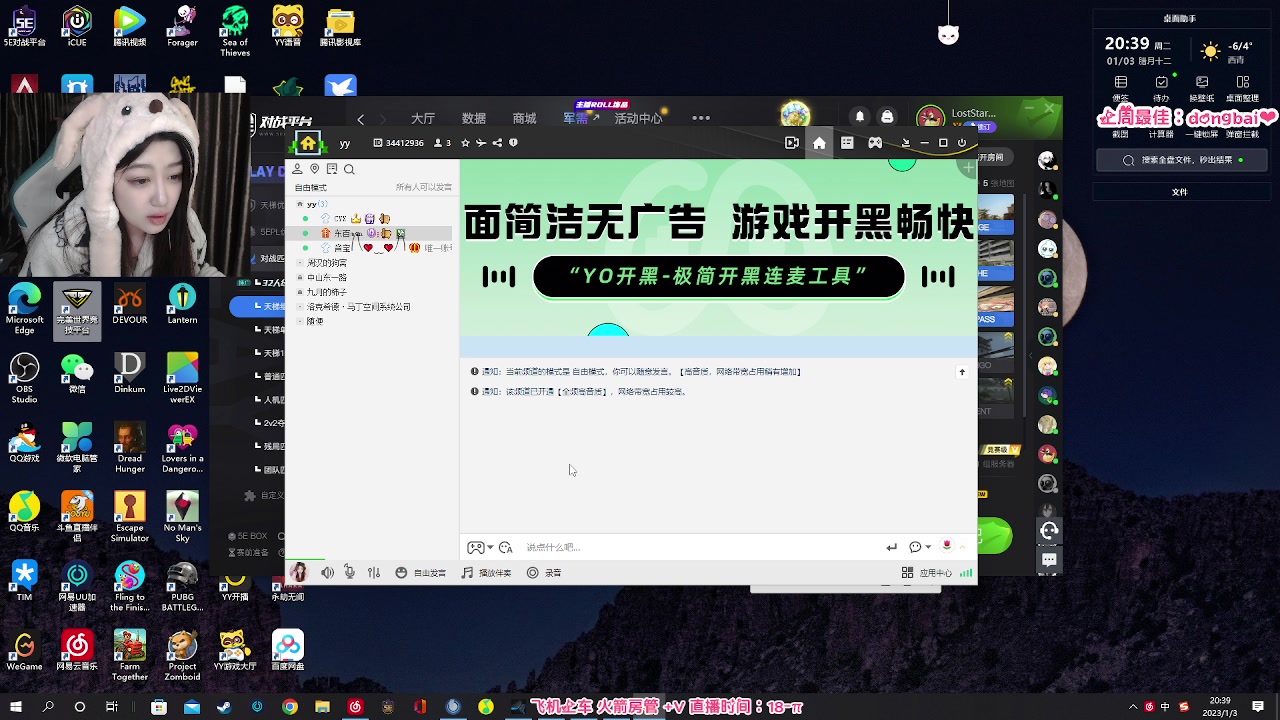
Task: Click the Chrome icon on the taskbar
Action: click(289, 707)
